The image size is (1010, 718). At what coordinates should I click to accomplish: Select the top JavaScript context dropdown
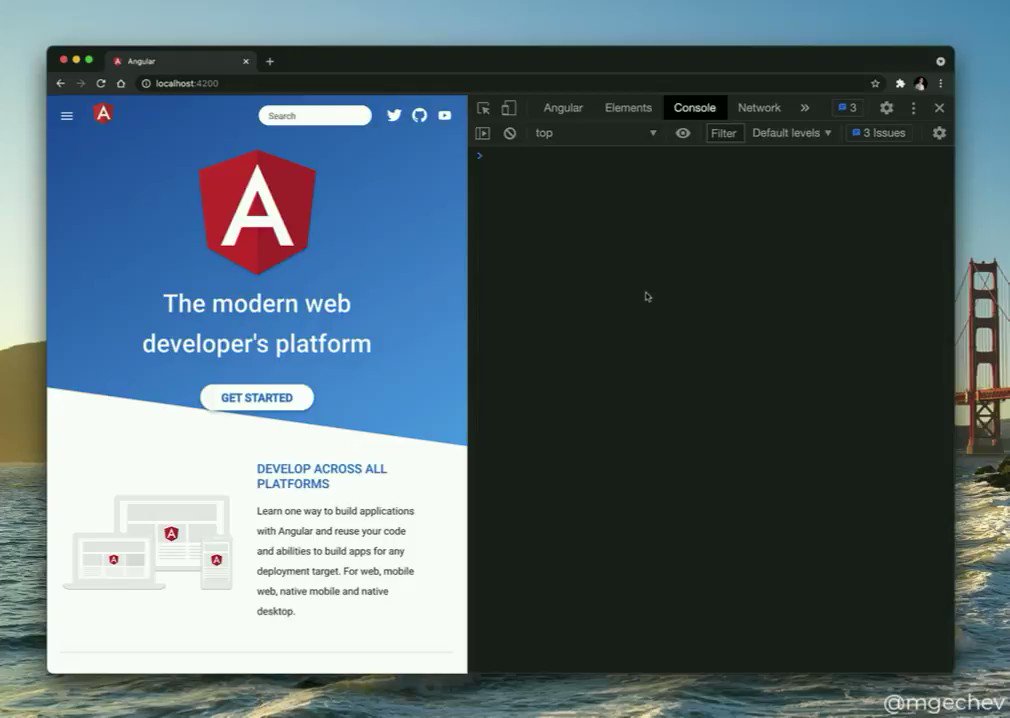[x=595, y=133]
